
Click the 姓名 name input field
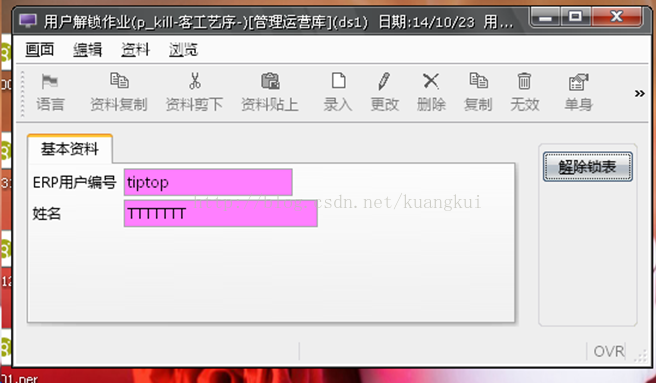click(x=220, y=213)
